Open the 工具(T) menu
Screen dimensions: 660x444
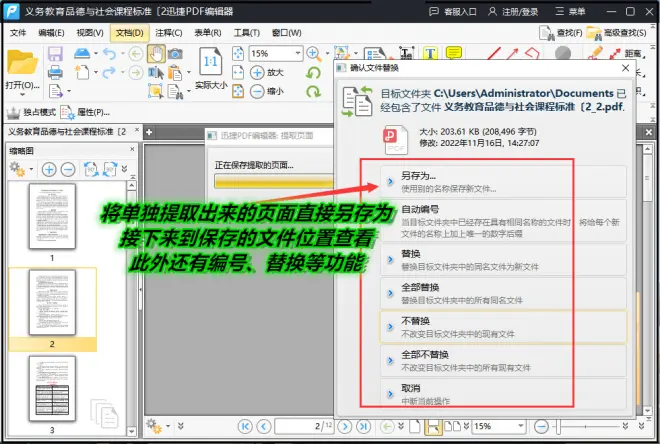(247, 33)
